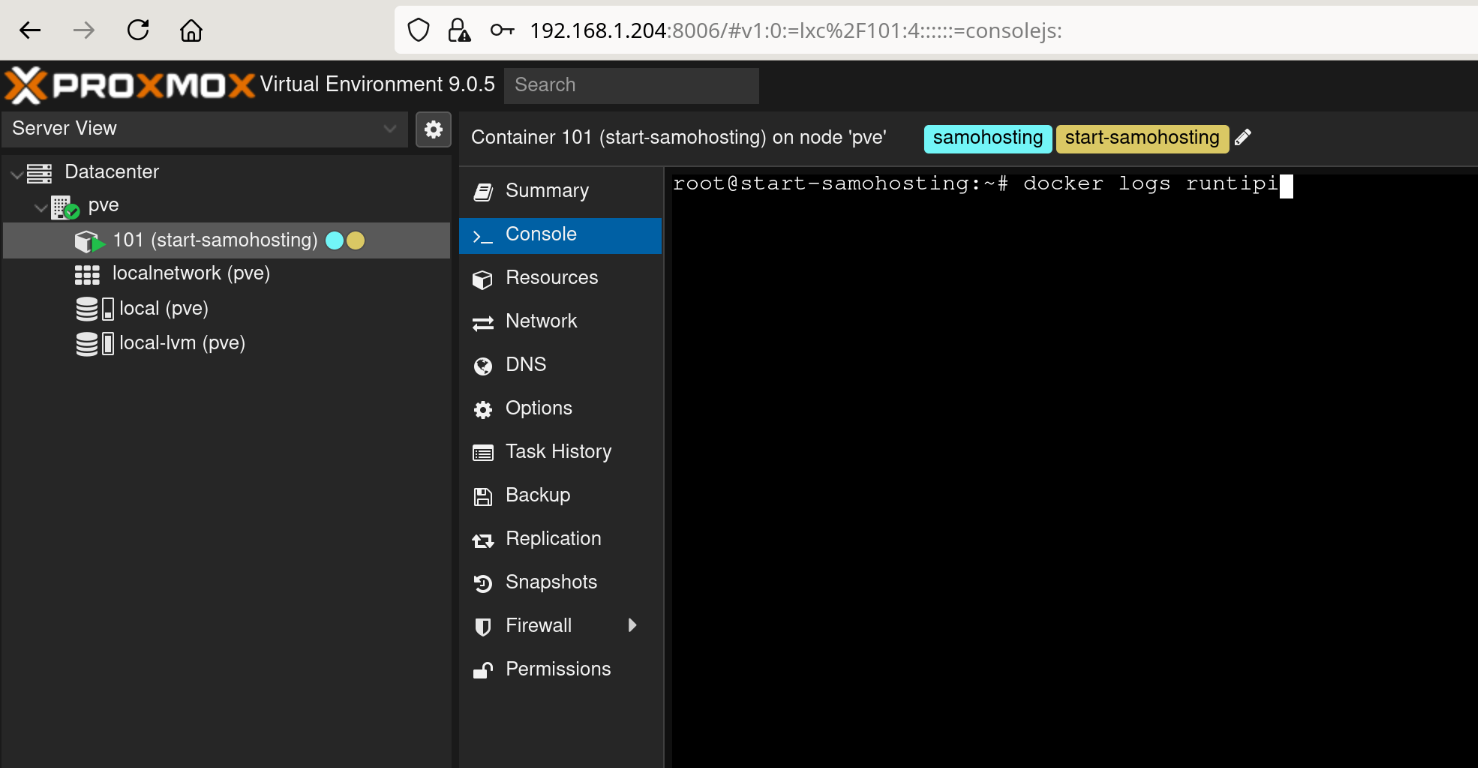The height and width of the screenshot is (768, 1478).
Task: Go to the browser home page
Action: (191, 30)
